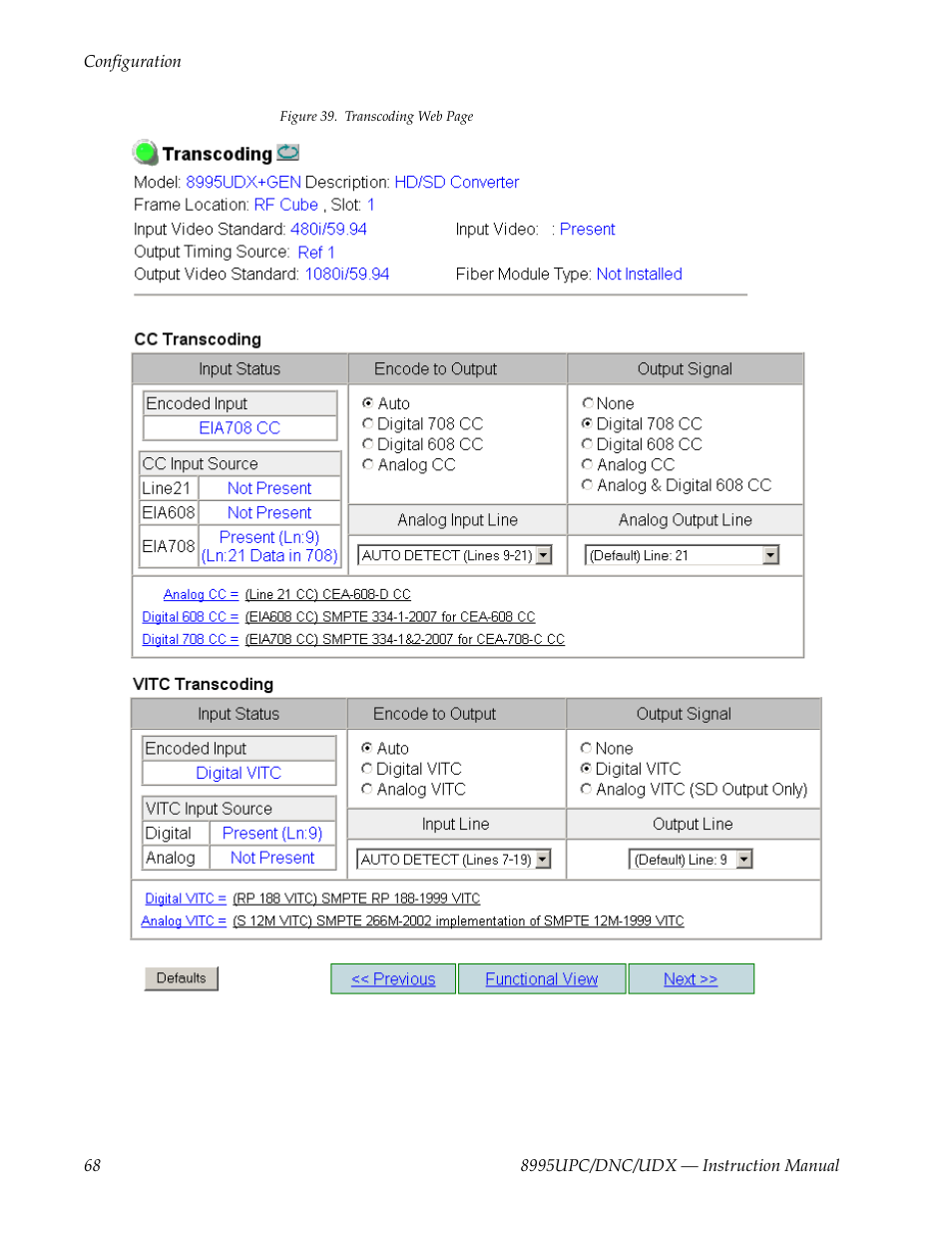Click the Line 21 CC CEA-608-D CC text
952x1233 pixels.
point(328,594)
